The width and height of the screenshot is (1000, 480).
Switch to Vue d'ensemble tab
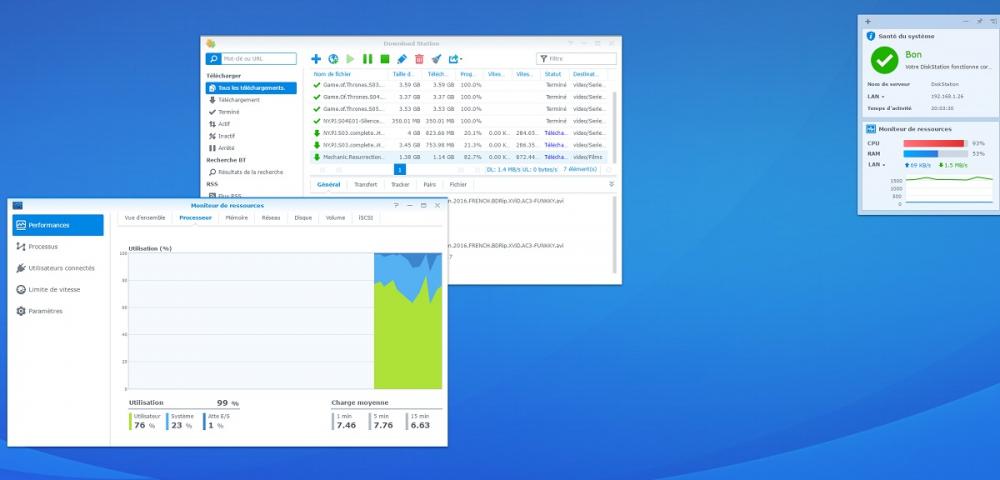coord(145,218)
